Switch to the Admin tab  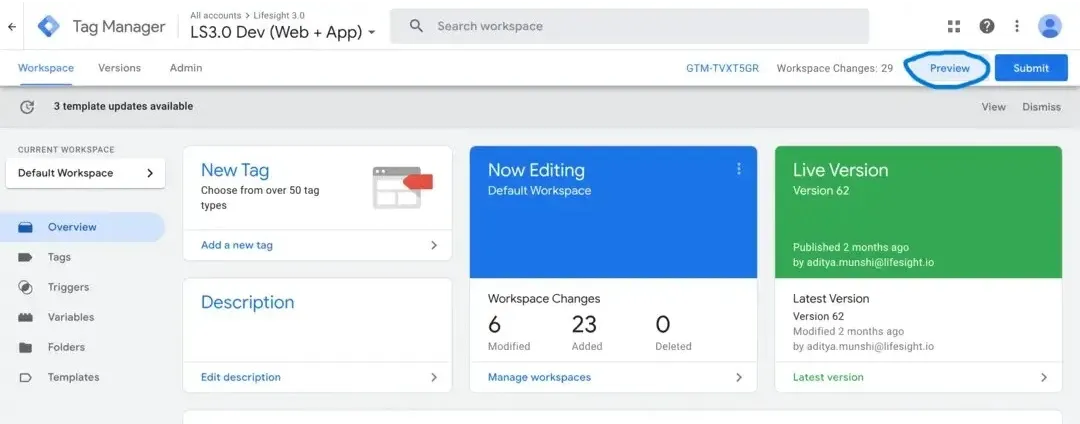coord(186,68)
